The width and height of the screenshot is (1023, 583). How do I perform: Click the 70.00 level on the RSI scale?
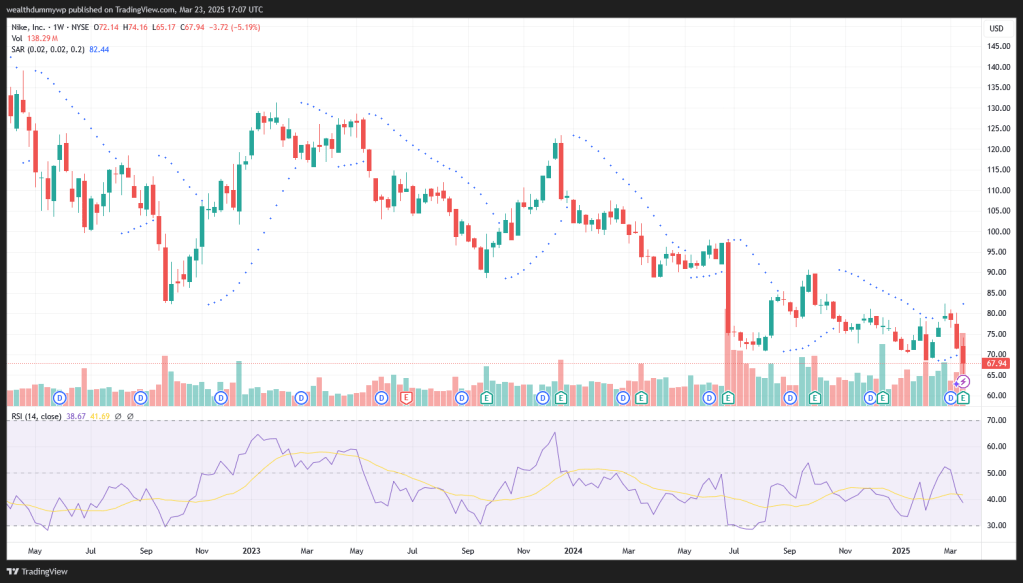tap(996, 421)
